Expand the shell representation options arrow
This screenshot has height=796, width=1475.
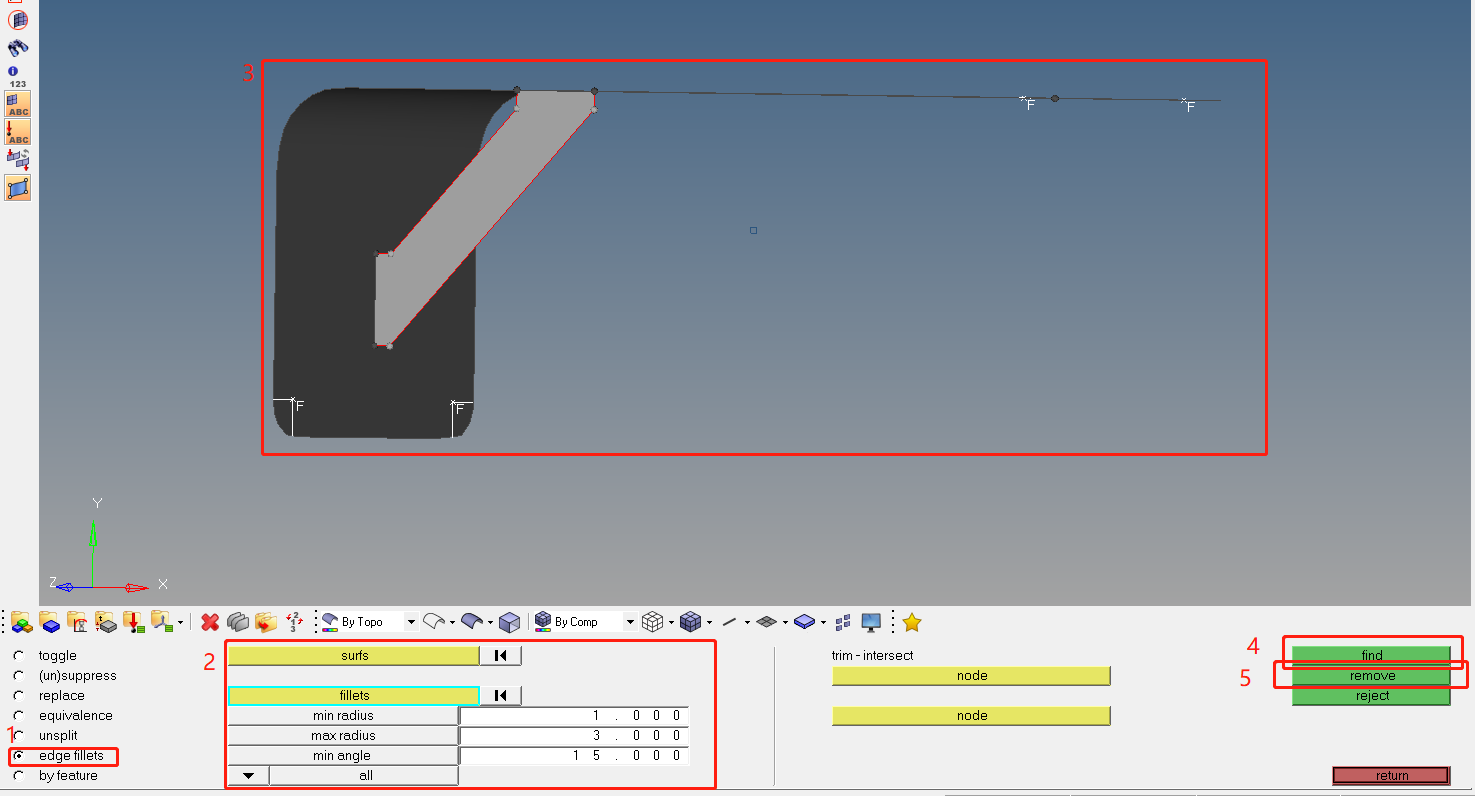coord(784,622)
